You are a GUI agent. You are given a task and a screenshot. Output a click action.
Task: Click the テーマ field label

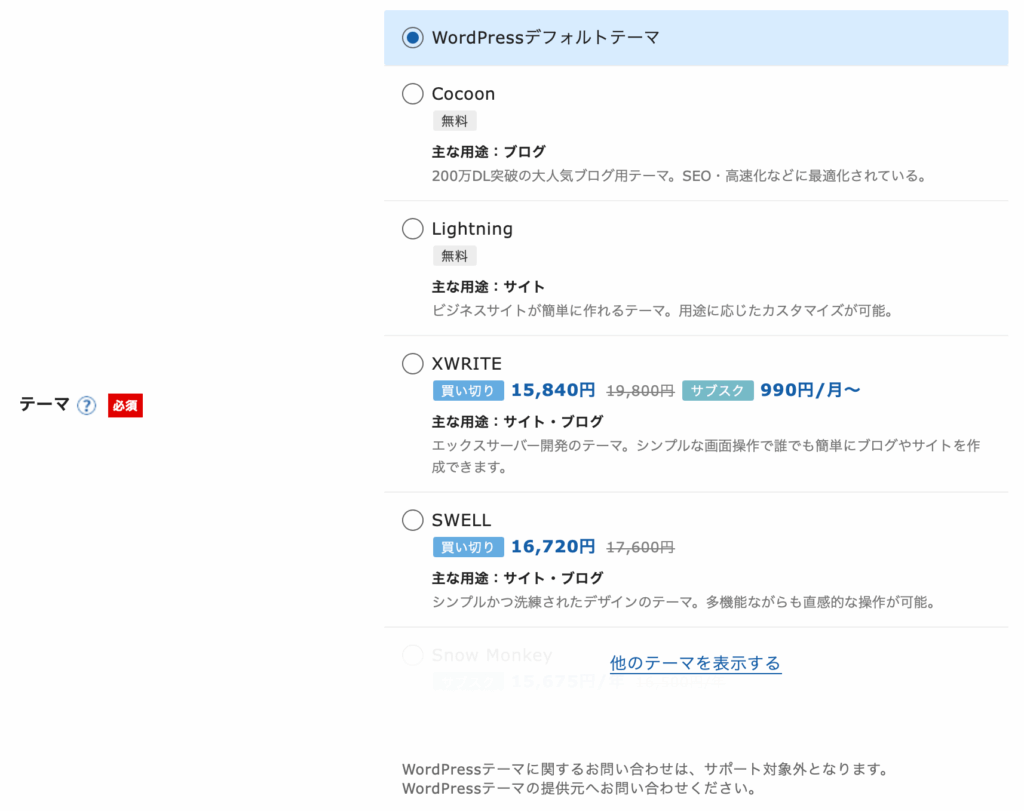tap(44, 405)
